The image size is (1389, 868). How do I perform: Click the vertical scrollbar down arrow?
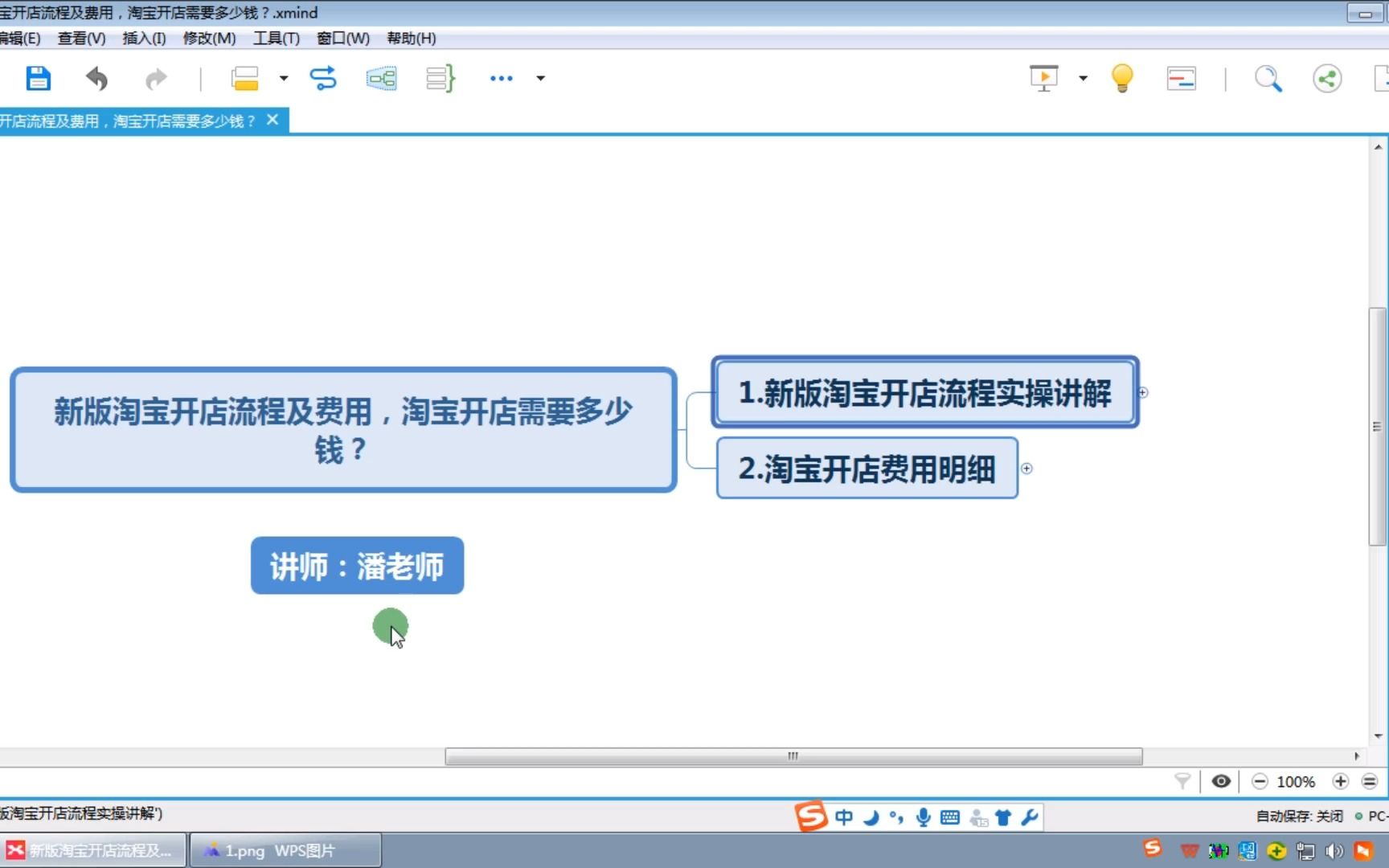1378,735
